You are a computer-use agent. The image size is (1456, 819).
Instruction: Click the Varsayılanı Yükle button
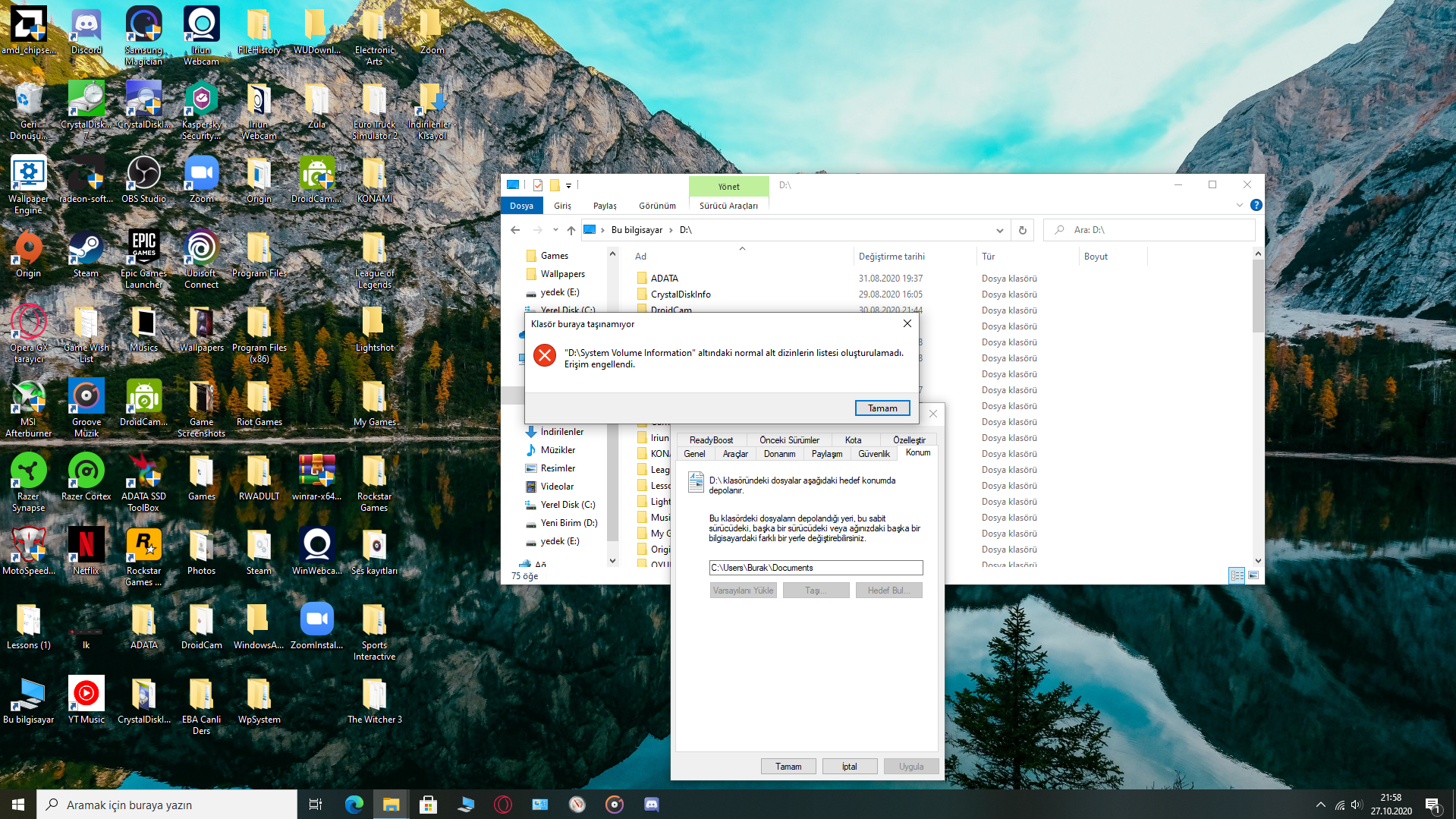[x=743, y=591]
